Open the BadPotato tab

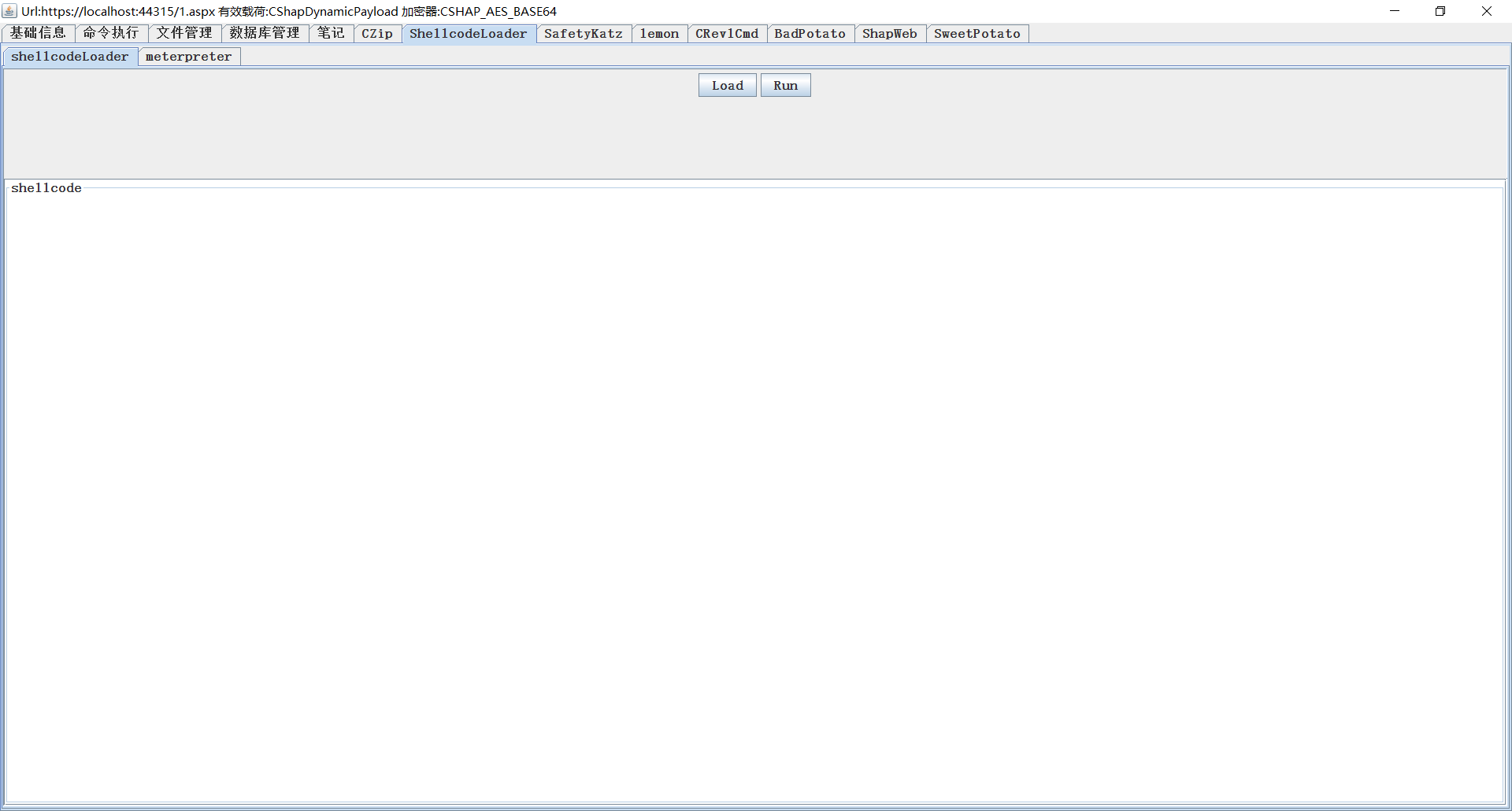[810, 33]
